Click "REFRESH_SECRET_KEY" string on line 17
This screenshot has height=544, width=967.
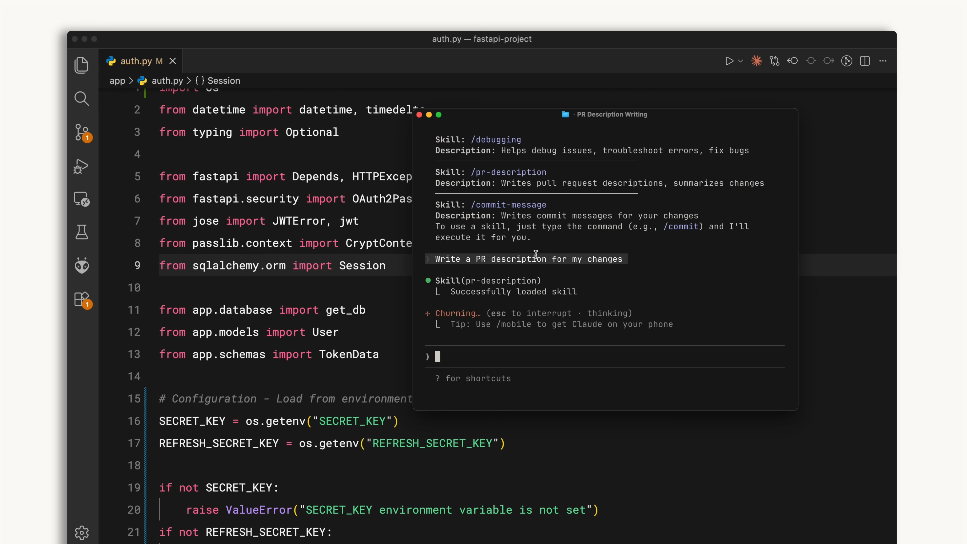click(432, 443)
